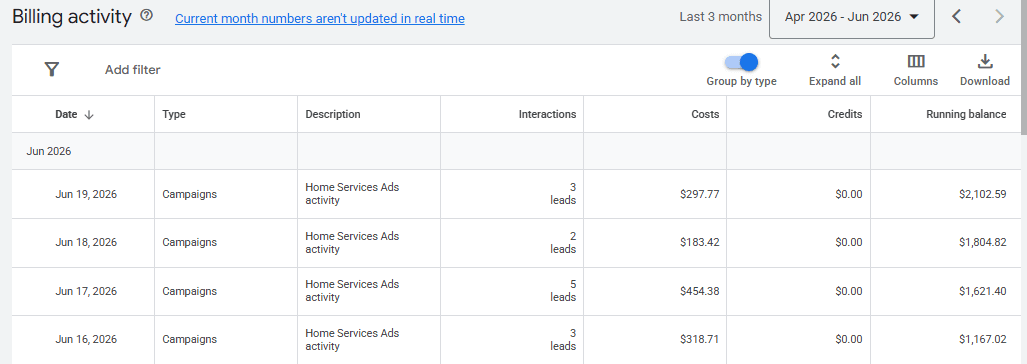This screenshot has height=364, width=1027.
Task: Click the $2,102.59 running balance
Action: click(982, 194)
